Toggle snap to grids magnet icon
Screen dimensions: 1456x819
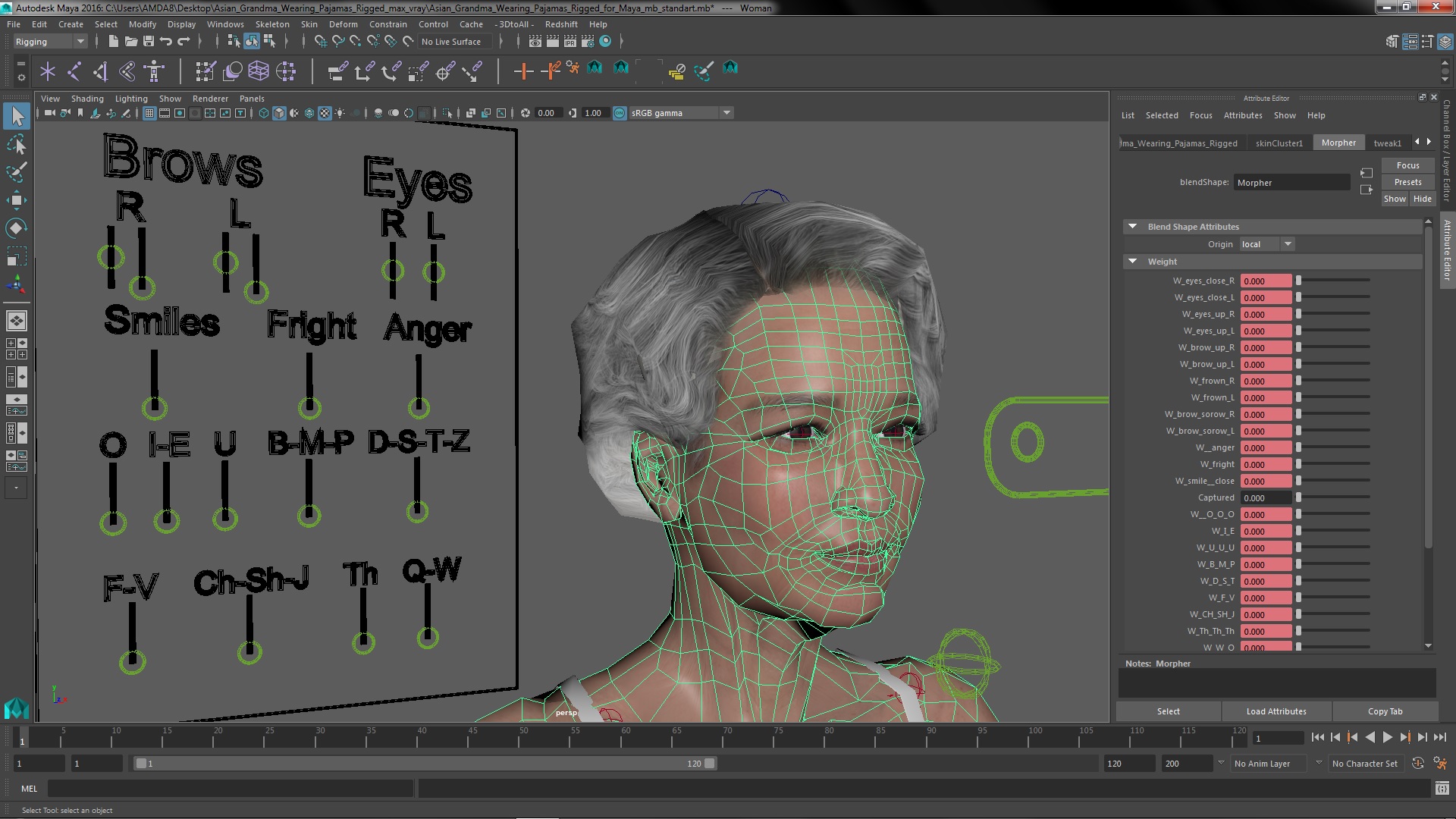pos(320,41)
